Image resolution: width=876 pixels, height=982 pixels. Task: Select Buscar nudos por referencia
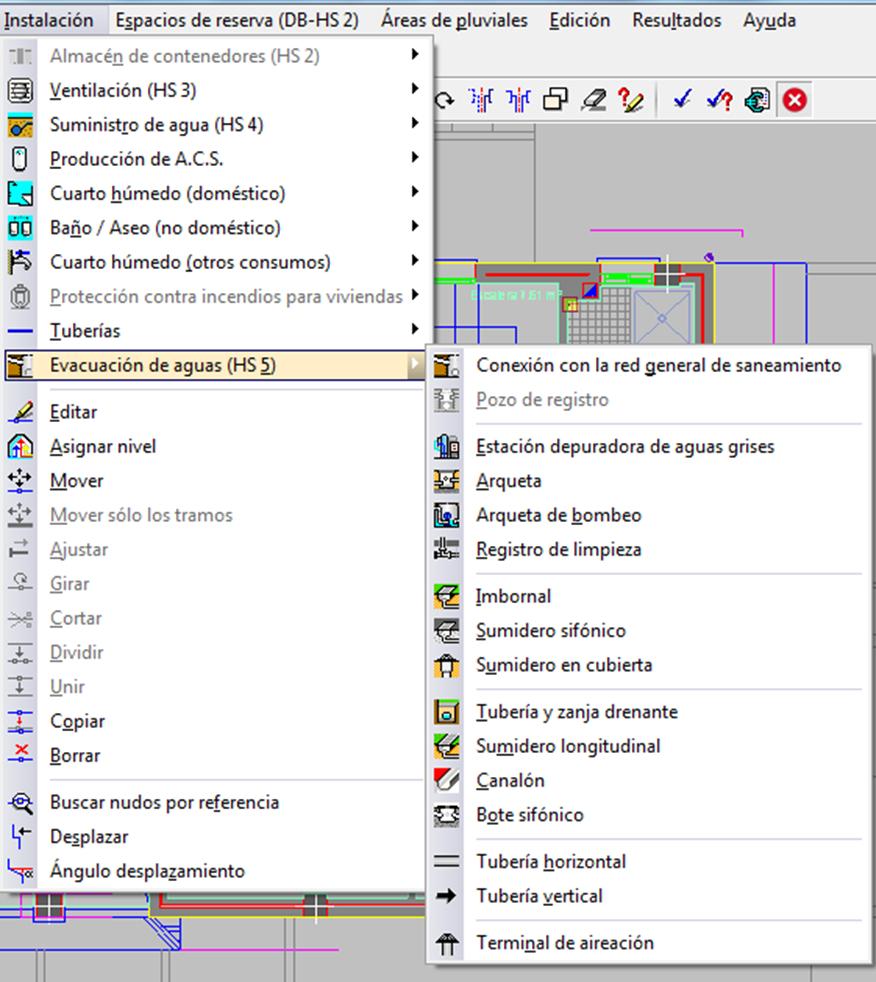(164, 802)
